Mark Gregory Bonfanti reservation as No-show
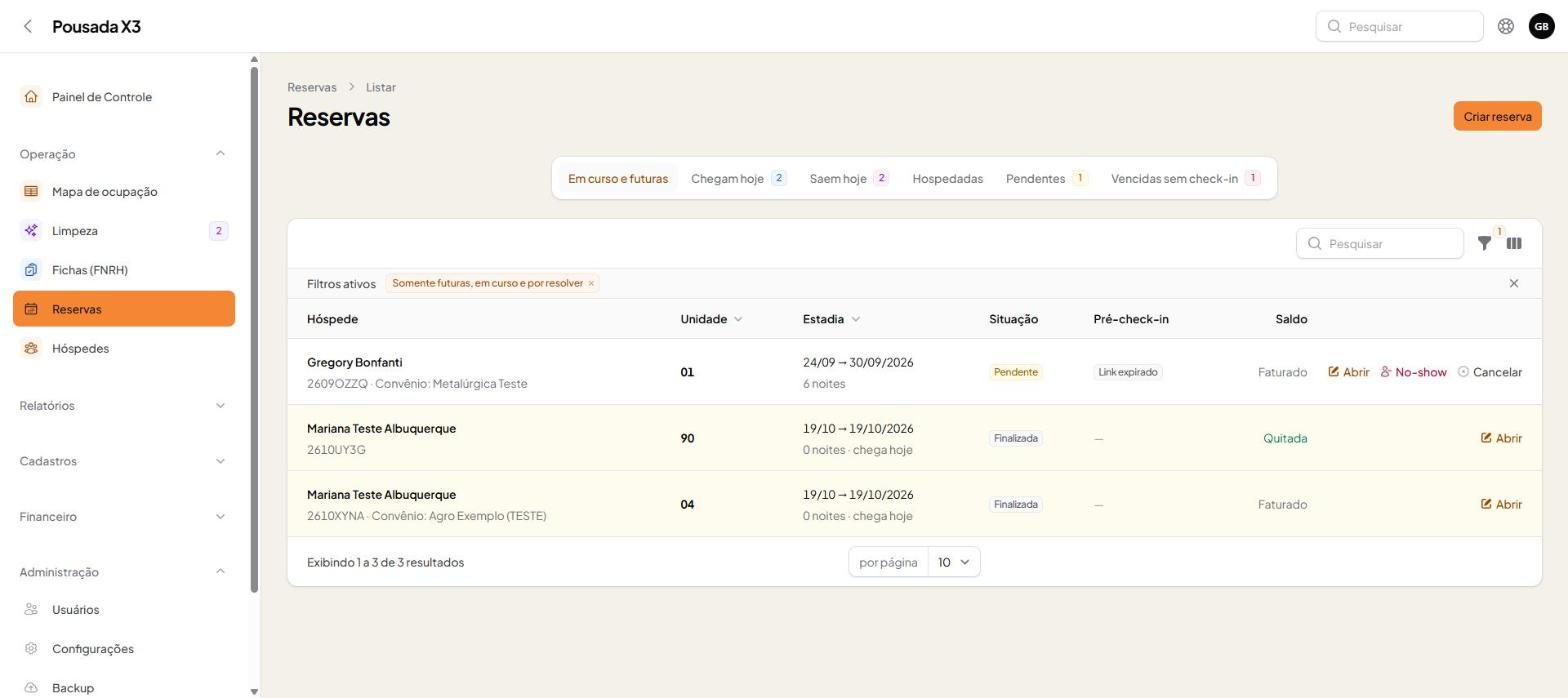Image resolution: width=1568 pixels, height=698 pixels. coord(1413,372)
